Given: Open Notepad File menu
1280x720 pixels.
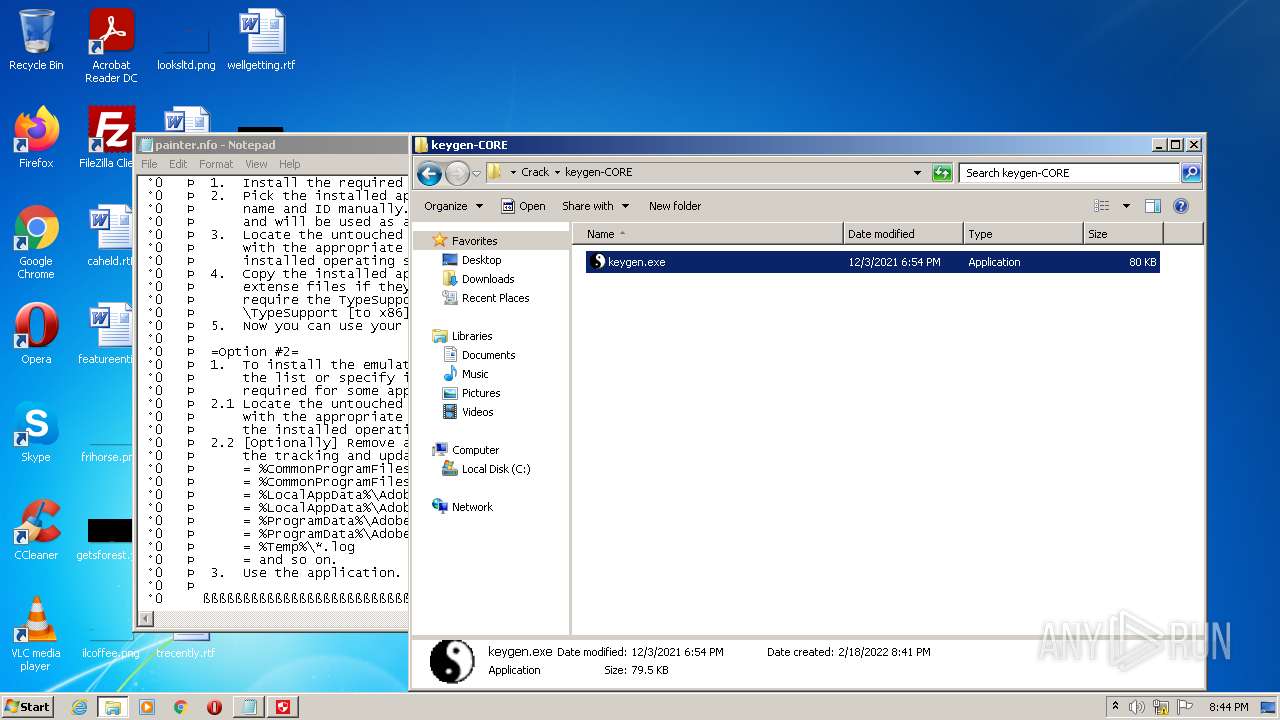Looking at the screenshot, I should pos(149,164).
